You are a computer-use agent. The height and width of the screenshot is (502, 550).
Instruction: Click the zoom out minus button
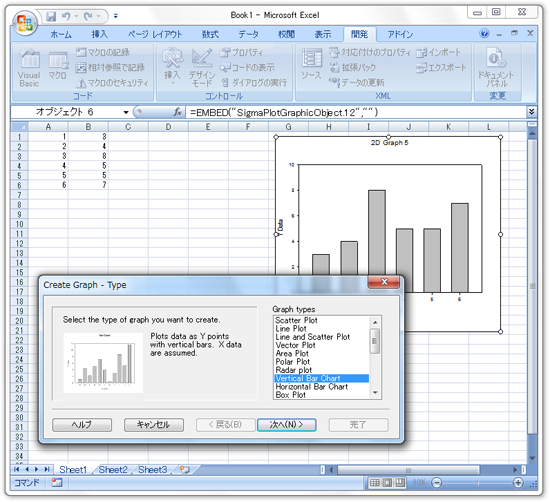pos(437,483)
